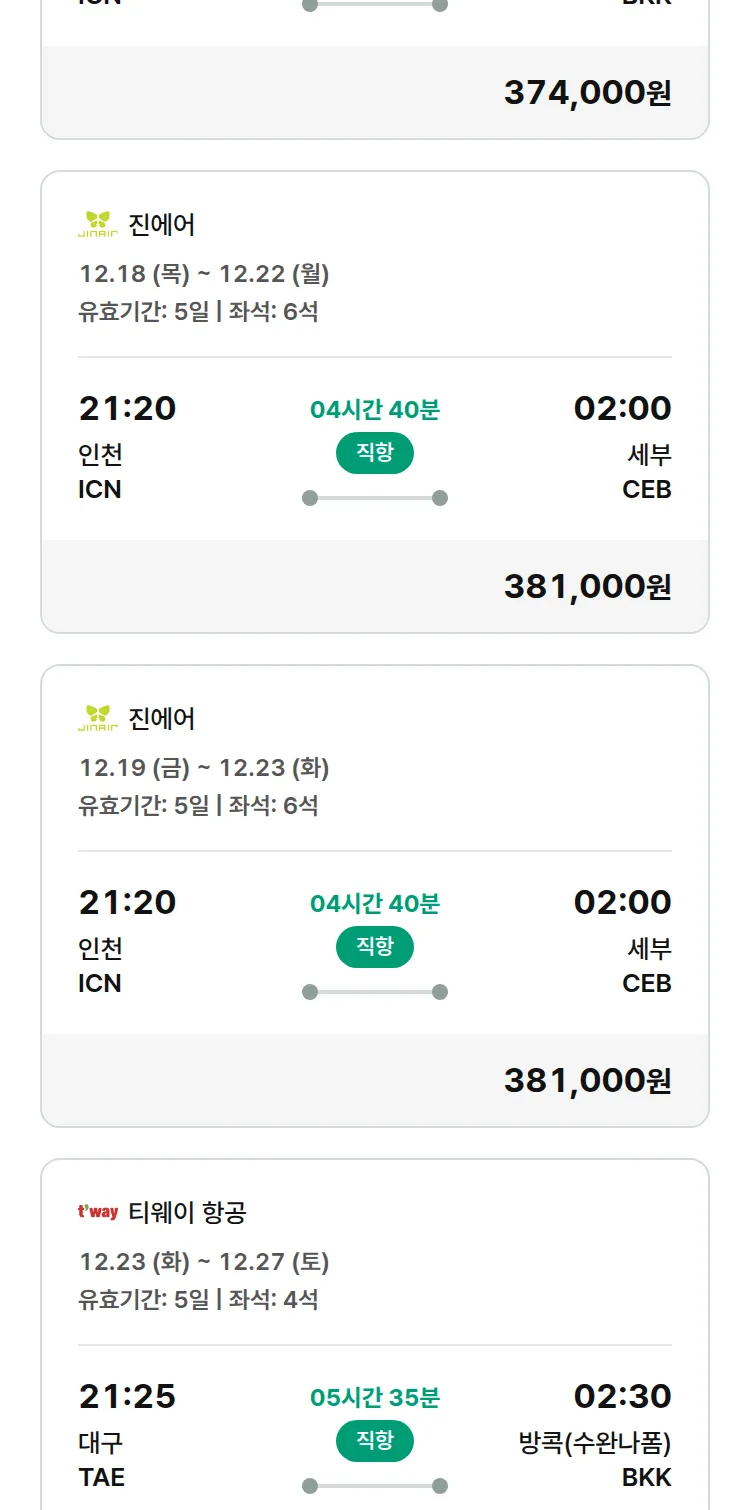Tap the 직항 badge on the Daegu–Bangkok flight

click(x=375, y=1441)
